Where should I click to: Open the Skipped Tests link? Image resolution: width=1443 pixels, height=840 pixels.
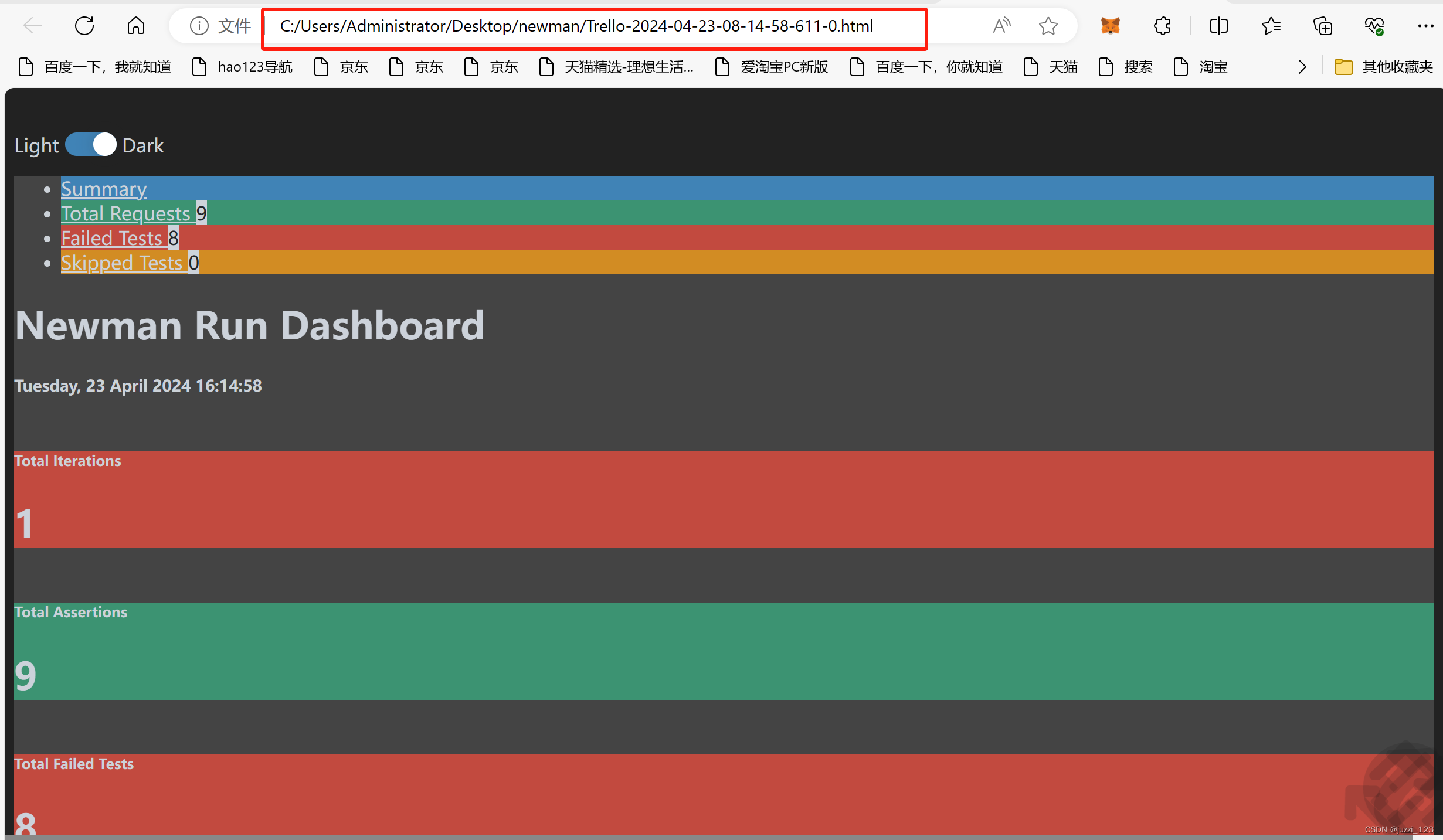tap(122, 263)
